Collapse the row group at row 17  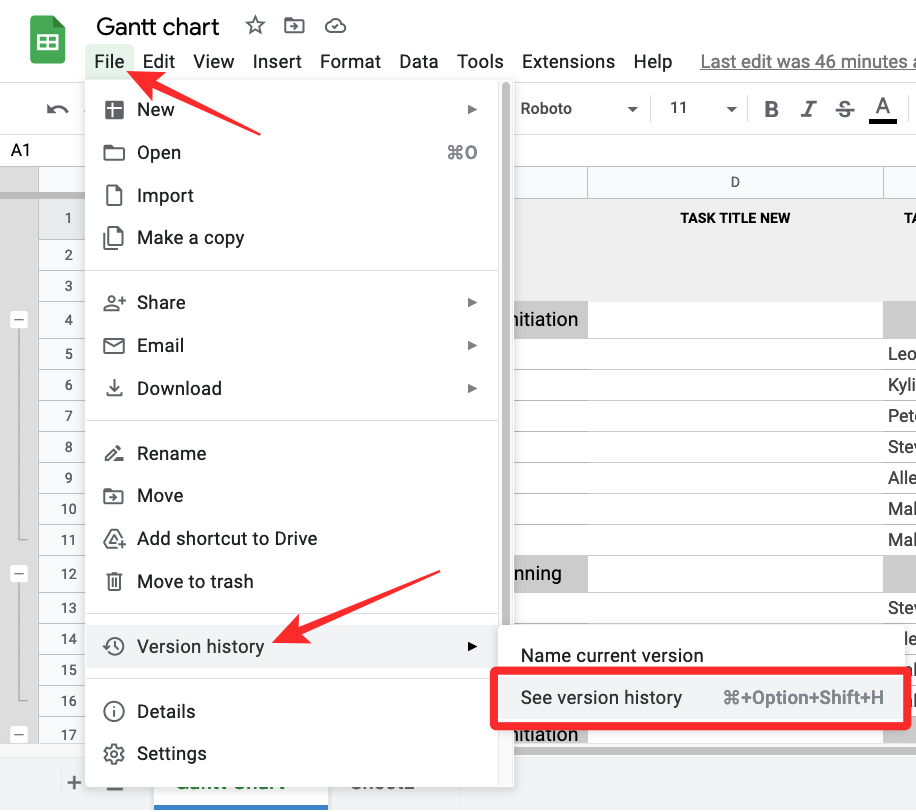(19, 734)
